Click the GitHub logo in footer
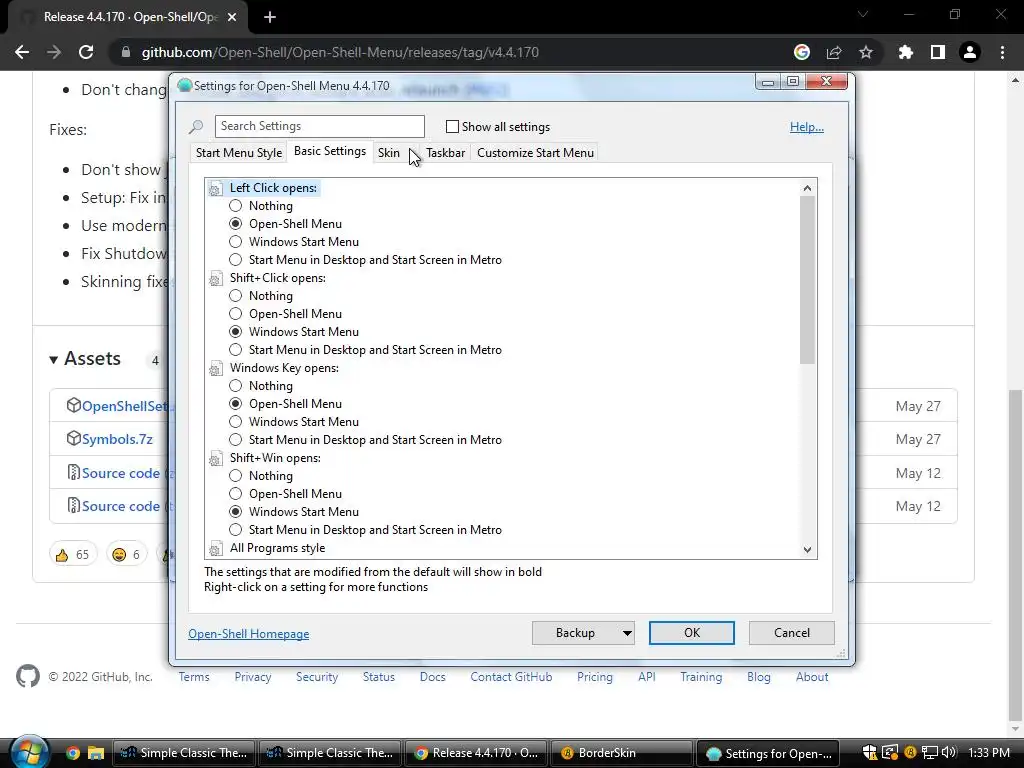The image size is (1024, 768). pos(27,677)
